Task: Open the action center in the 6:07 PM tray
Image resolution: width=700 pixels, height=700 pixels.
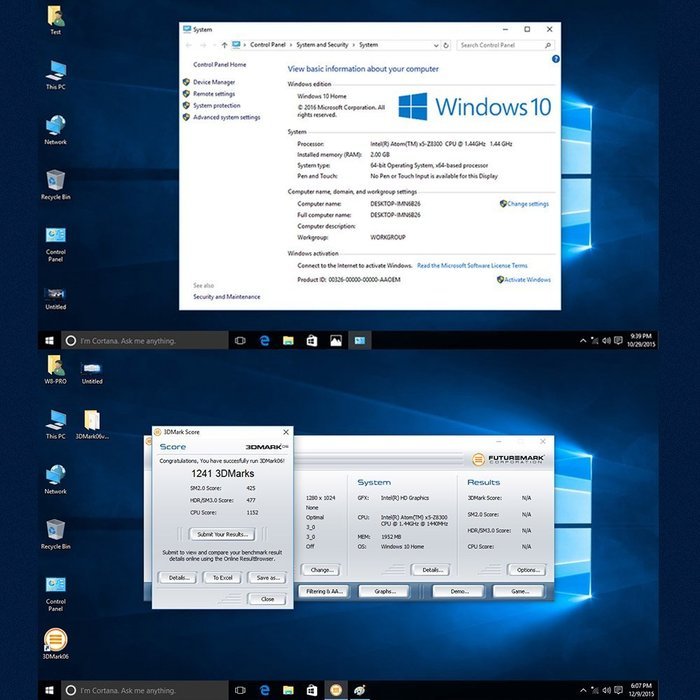Action: pos(618,690)
